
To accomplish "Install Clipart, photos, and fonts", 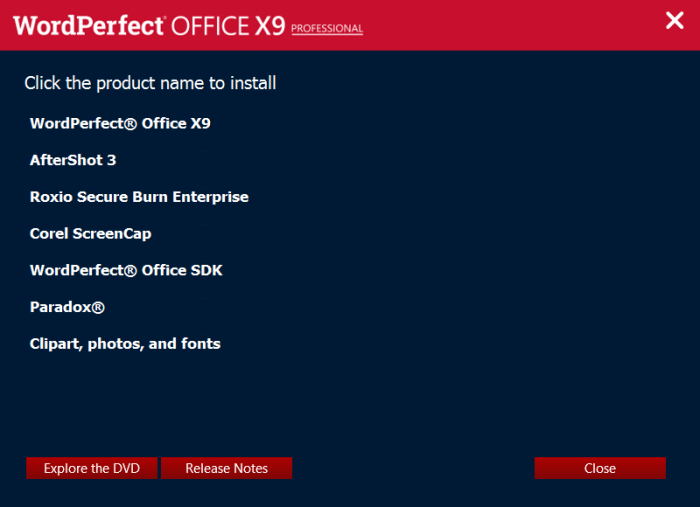I will [125, 344].
